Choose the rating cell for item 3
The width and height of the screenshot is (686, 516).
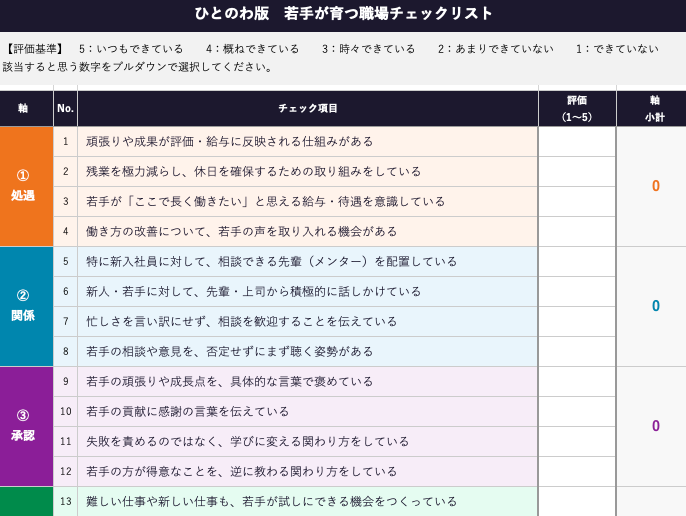577,201
